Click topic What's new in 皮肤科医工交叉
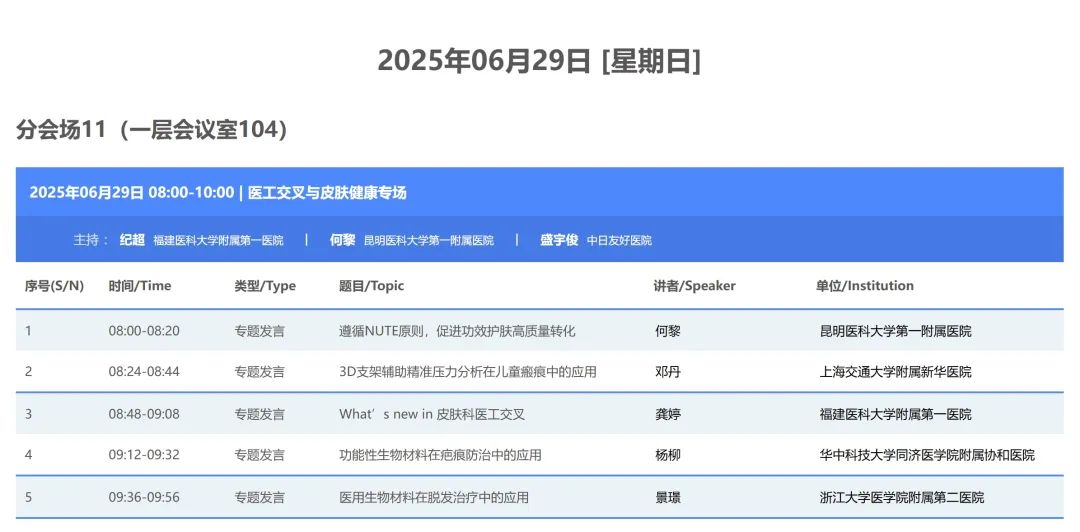The width and height of the screenshot is (1080, 532). [432, 414]
